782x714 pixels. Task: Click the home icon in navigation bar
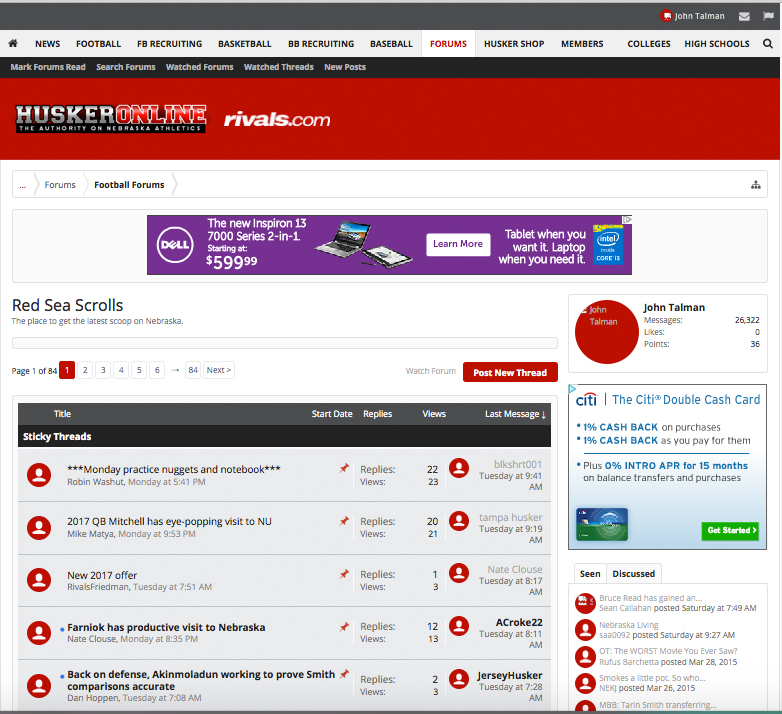[x=13, y=43]
